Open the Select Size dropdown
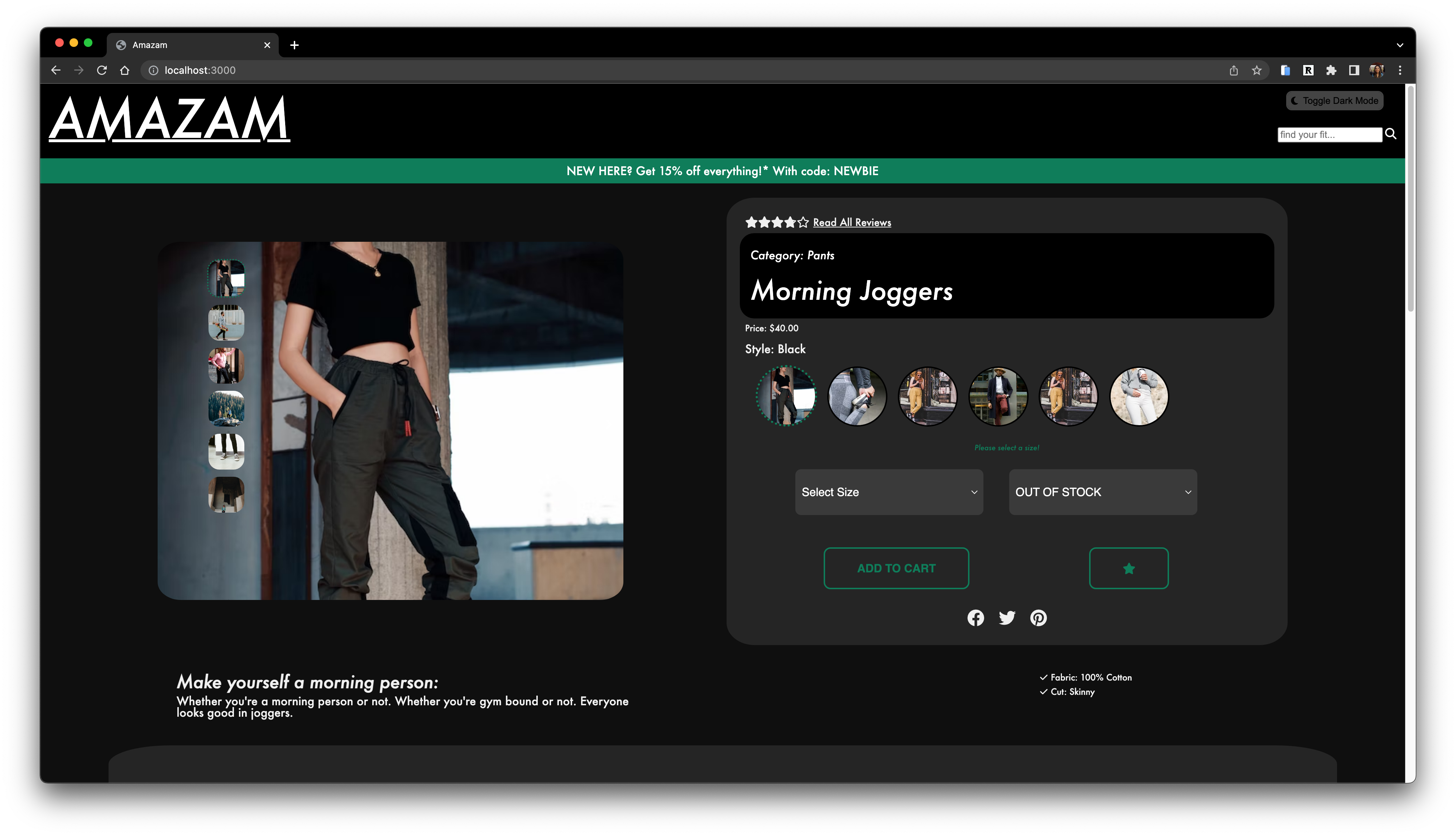The image size is (1456, 836). pos(889,492)
